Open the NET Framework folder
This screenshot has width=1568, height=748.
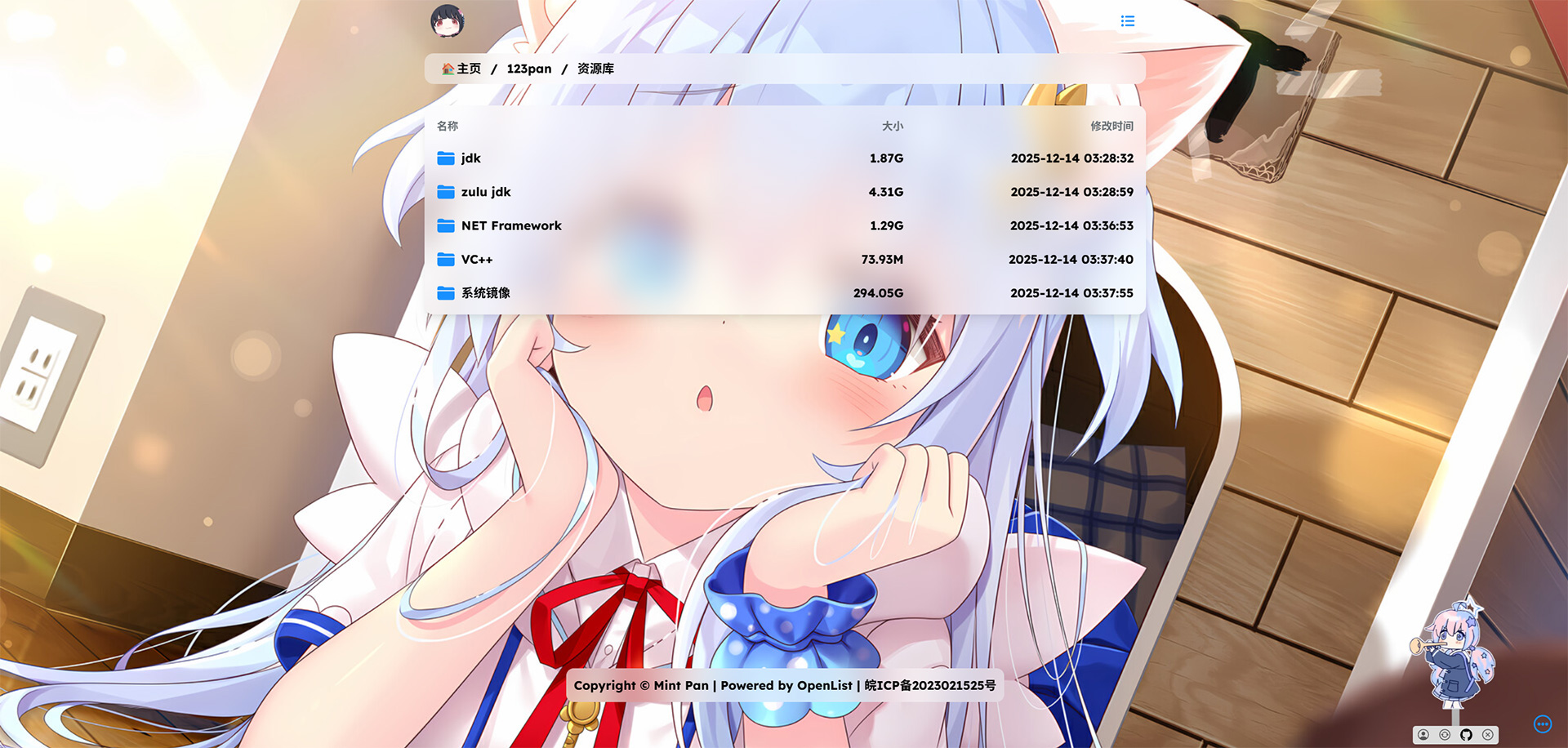(x=511, y=226)
